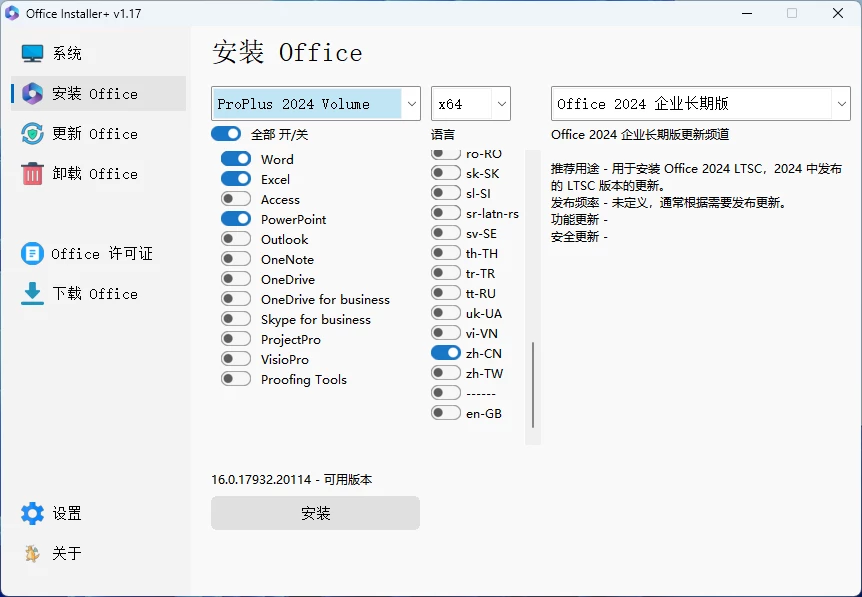Enable the VisioPro toggle switch

(236, 359)
